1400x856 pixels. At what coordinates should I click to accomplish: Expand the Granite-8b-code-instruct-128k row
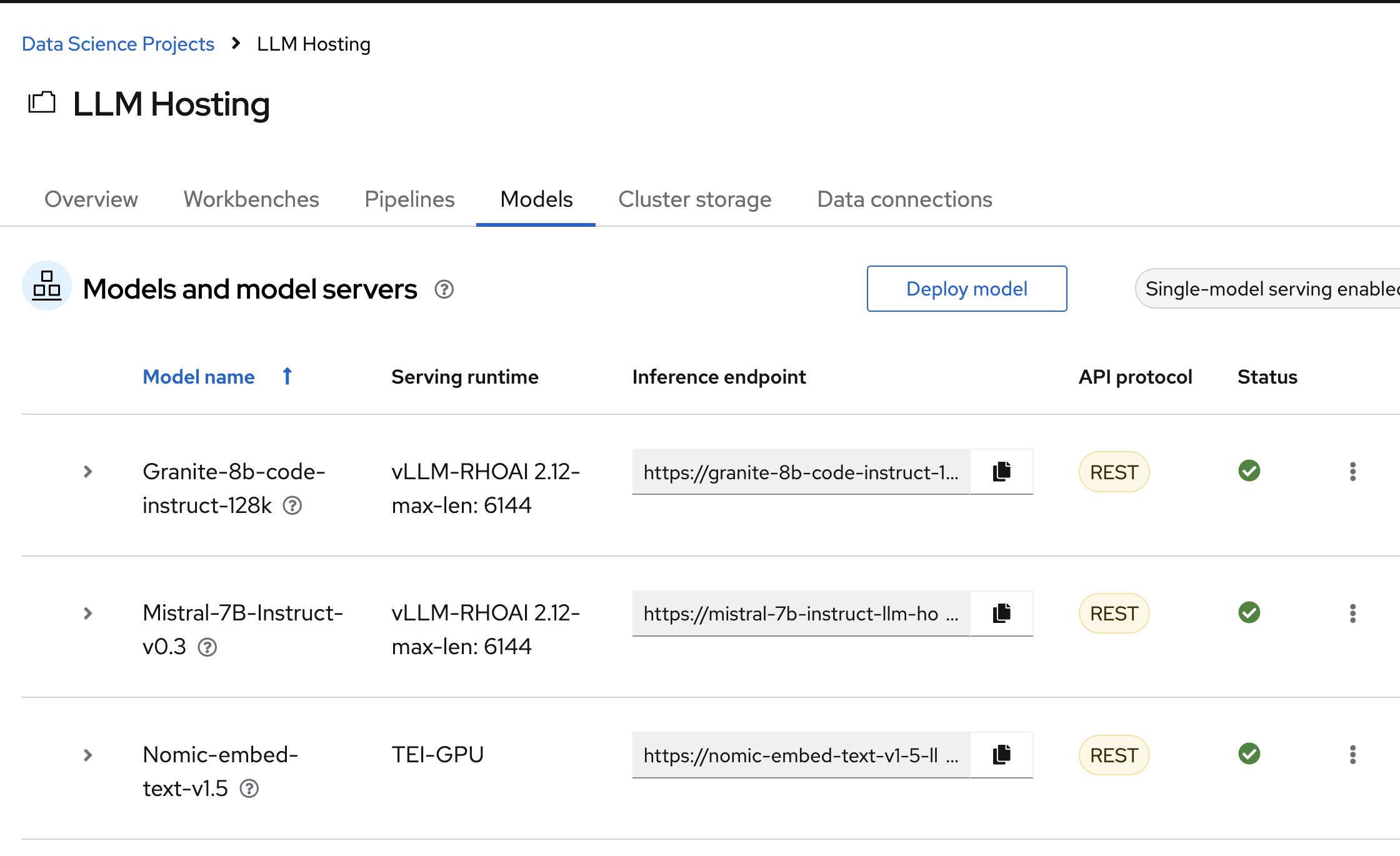87,472
